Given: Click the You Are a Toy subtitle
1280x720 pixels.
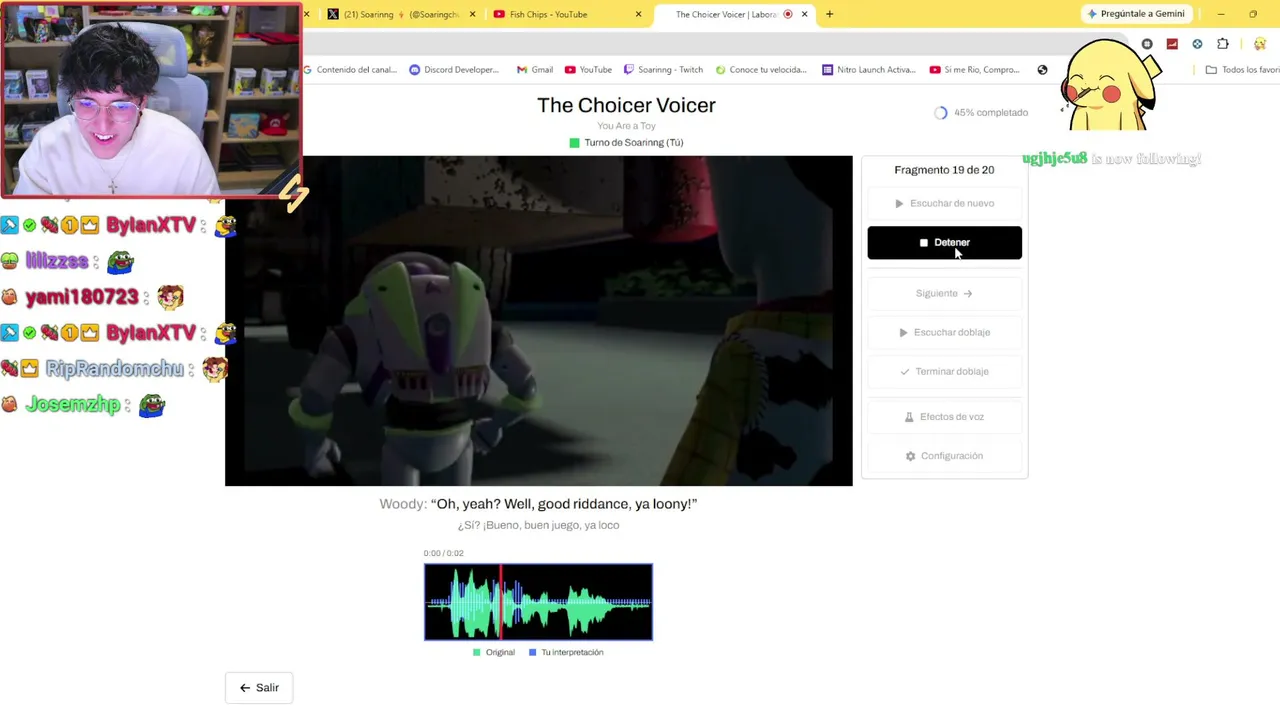Looking at the screenshot, I should coord(626,126).
